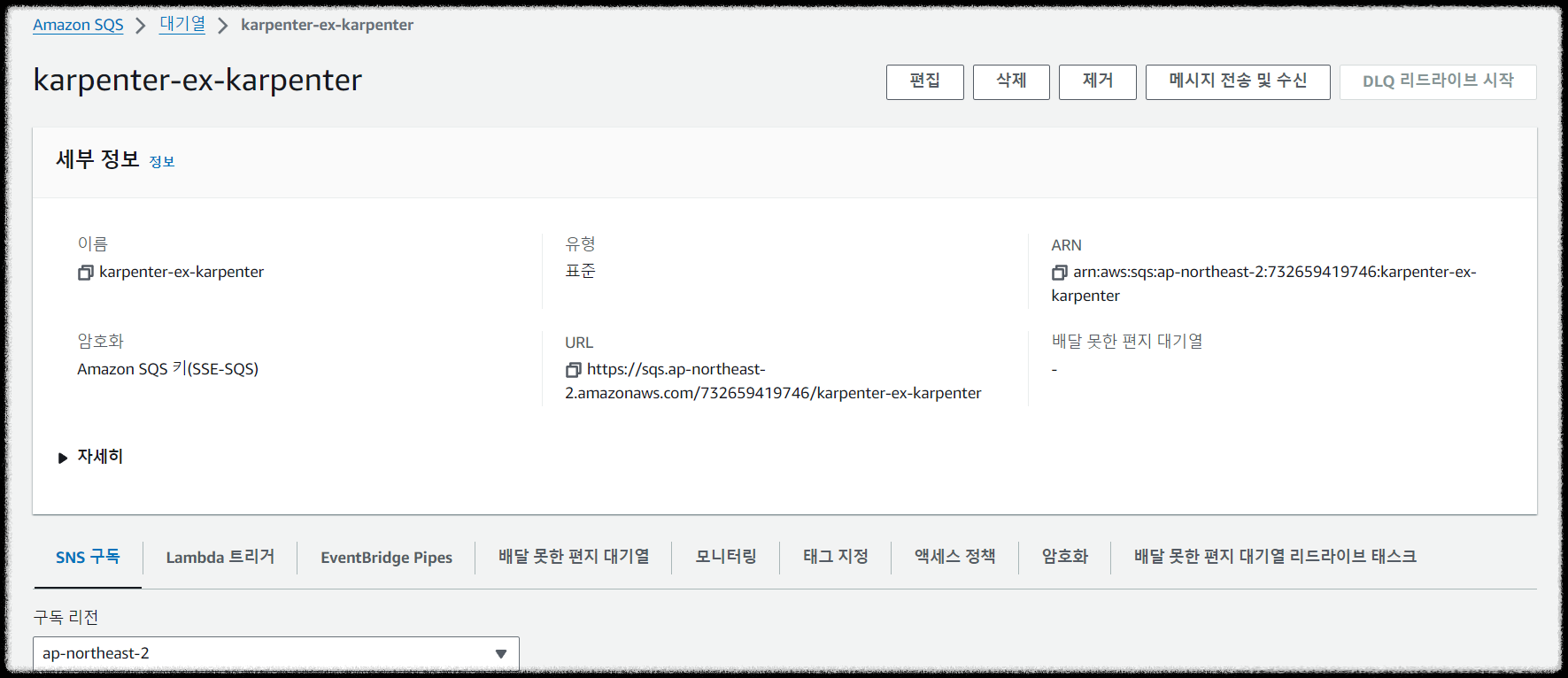Open the 모니터링 tab
1568x678 pixels.
(726, 557)
